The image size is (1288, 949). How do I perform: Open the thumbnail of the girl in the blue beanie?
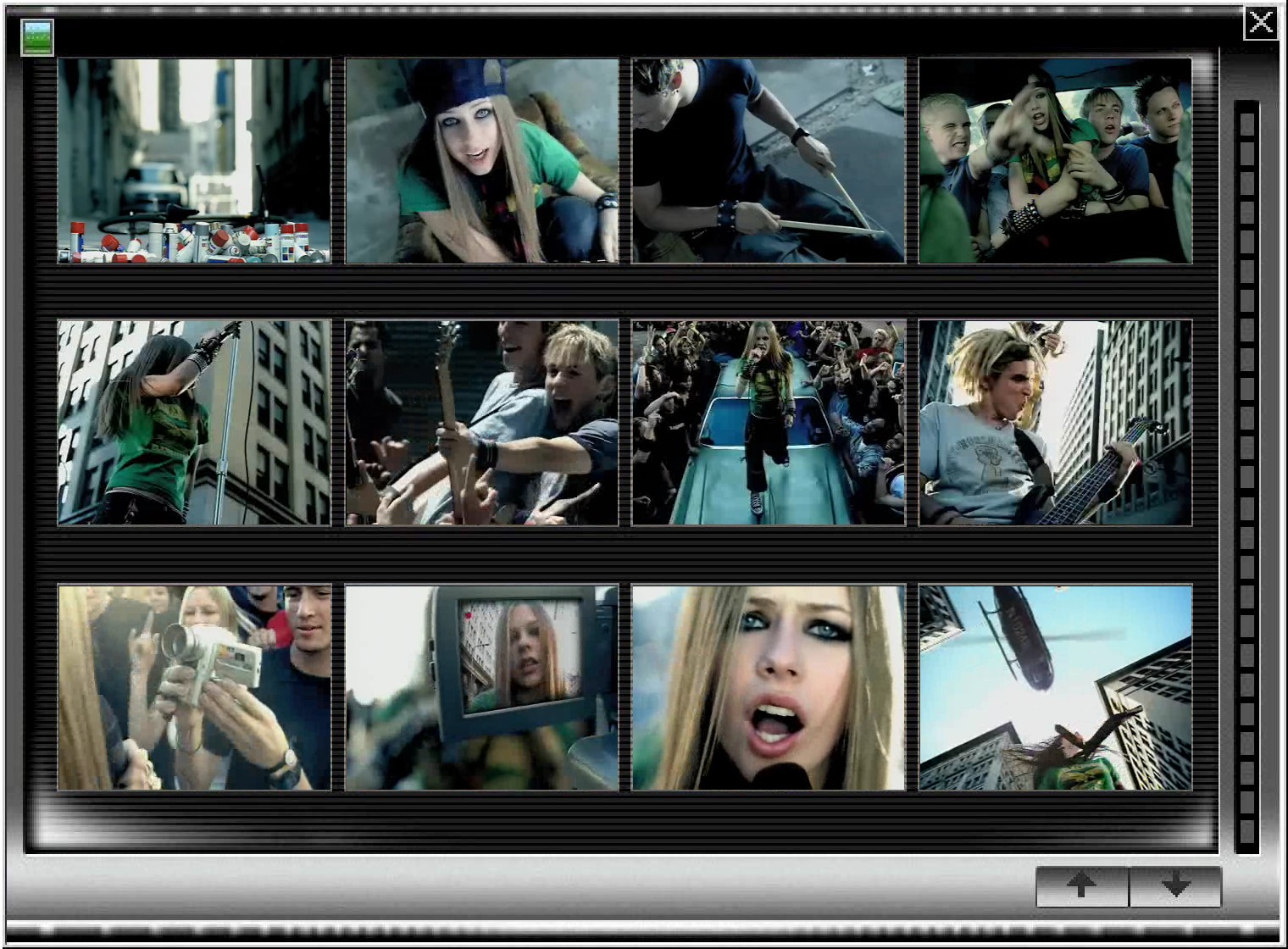481,161
